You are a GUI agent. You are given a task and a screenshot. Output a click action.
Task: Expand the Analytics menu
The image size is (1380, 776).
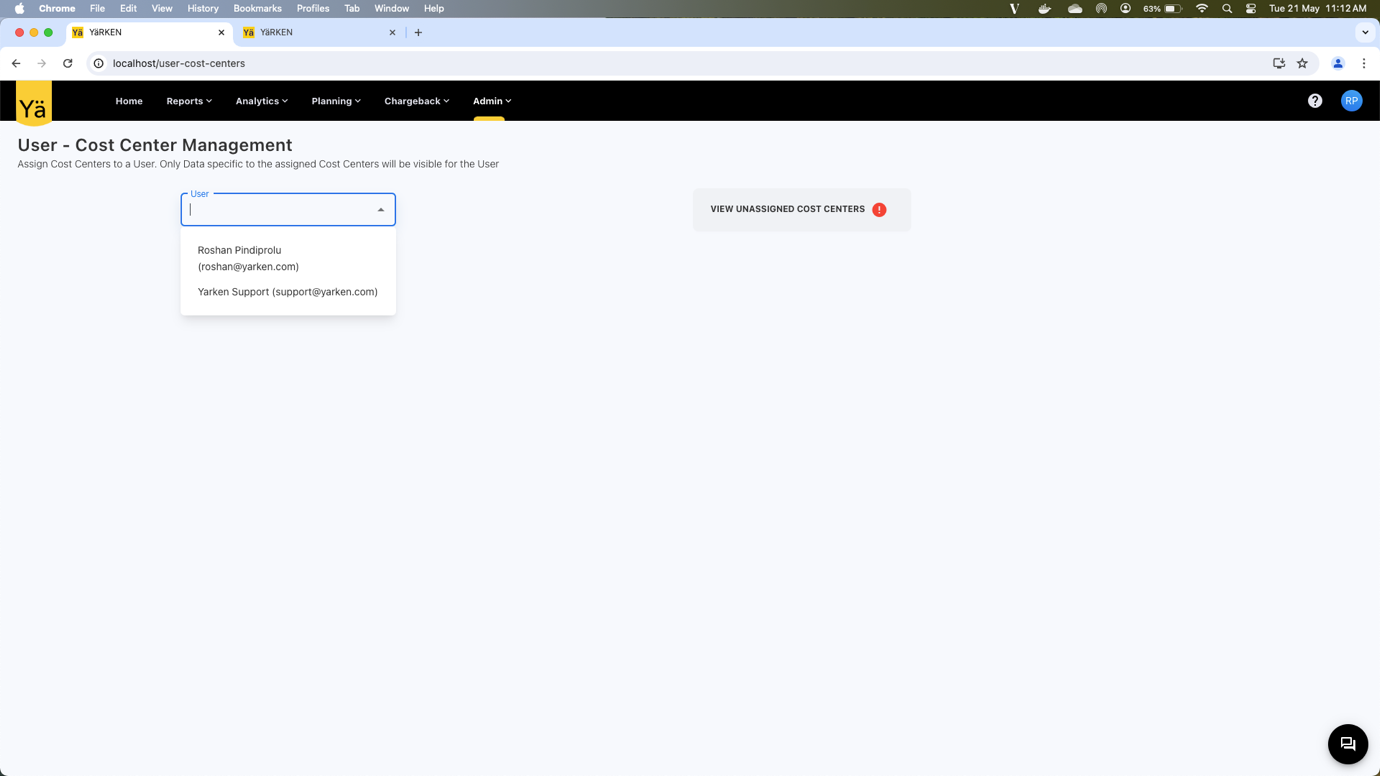coord(261,101)
